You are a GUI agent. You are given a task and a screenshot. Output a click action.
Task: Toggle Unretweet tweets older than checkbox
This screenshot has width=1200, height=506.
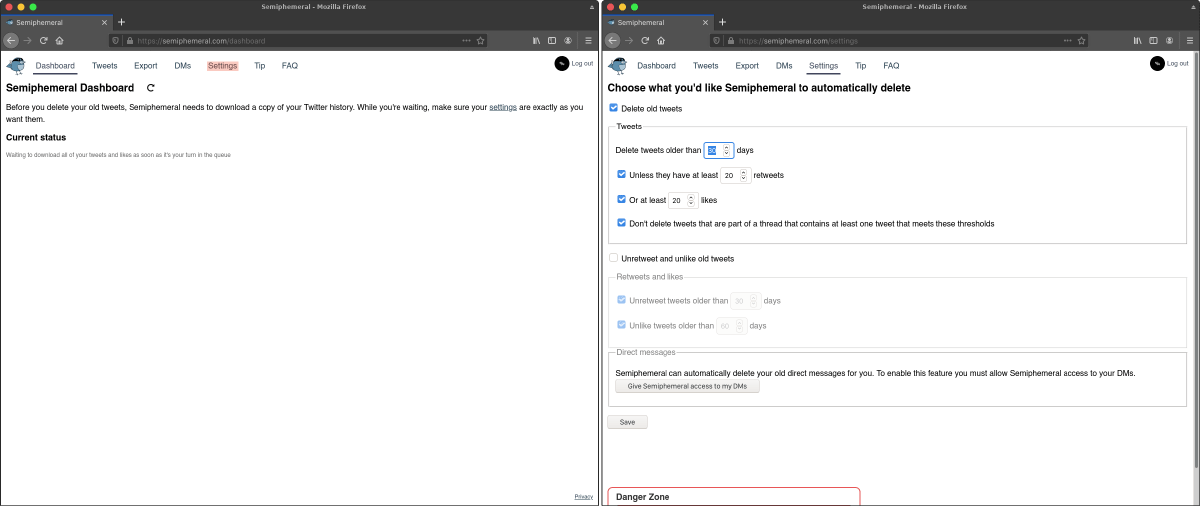pyautogui.click(x=622, y=300)
